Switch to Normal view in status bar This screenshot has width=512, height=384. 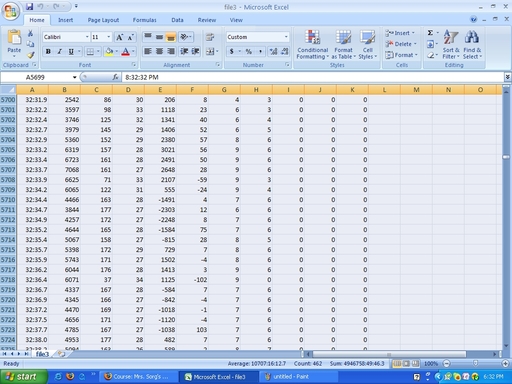[x=397, y=364]
